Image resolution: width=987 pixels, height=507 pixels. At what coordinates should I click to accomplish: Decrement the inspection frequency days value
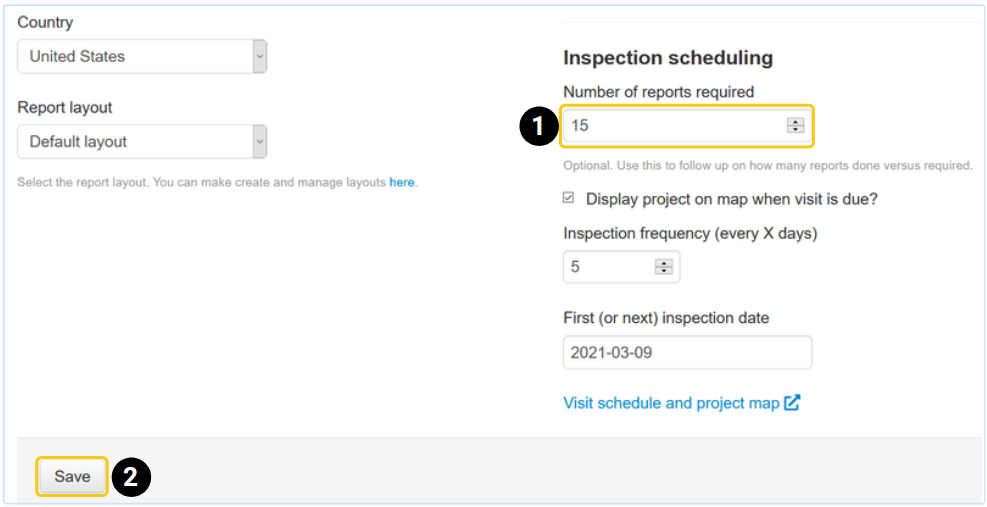coord(664,271)
